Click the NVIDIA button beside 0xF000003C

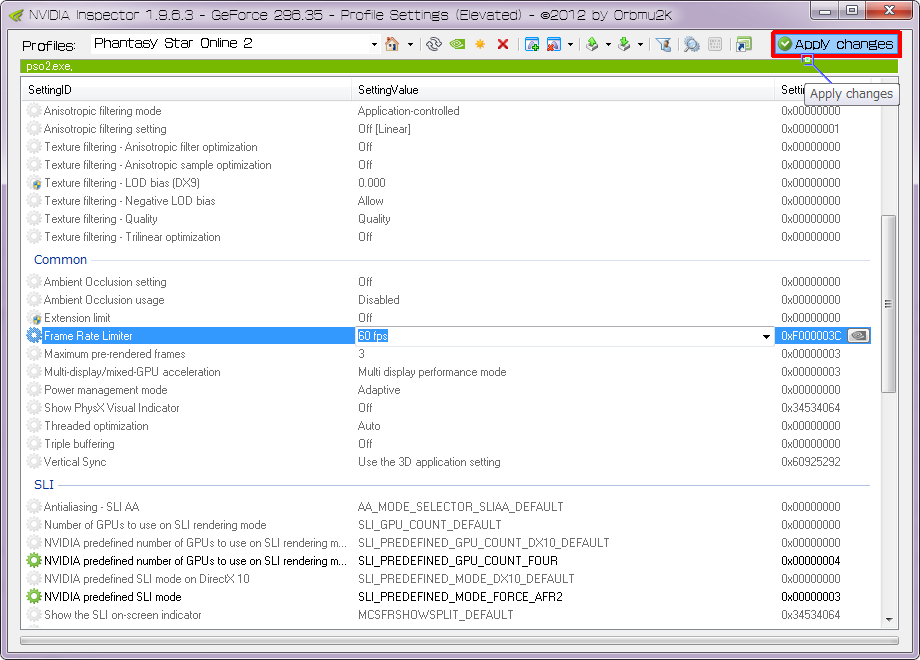coord(858,336)
